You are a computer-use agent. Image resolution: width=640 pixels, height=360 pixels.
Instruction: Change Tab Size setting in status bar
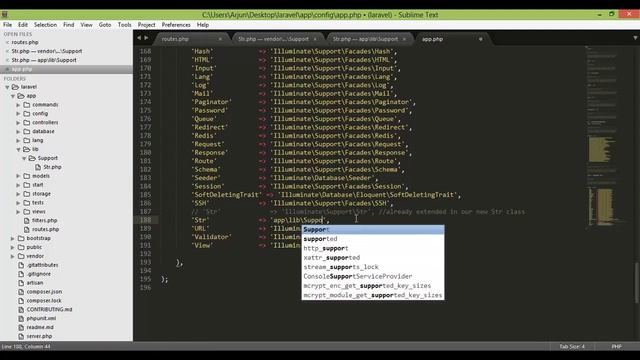[572, 347]
